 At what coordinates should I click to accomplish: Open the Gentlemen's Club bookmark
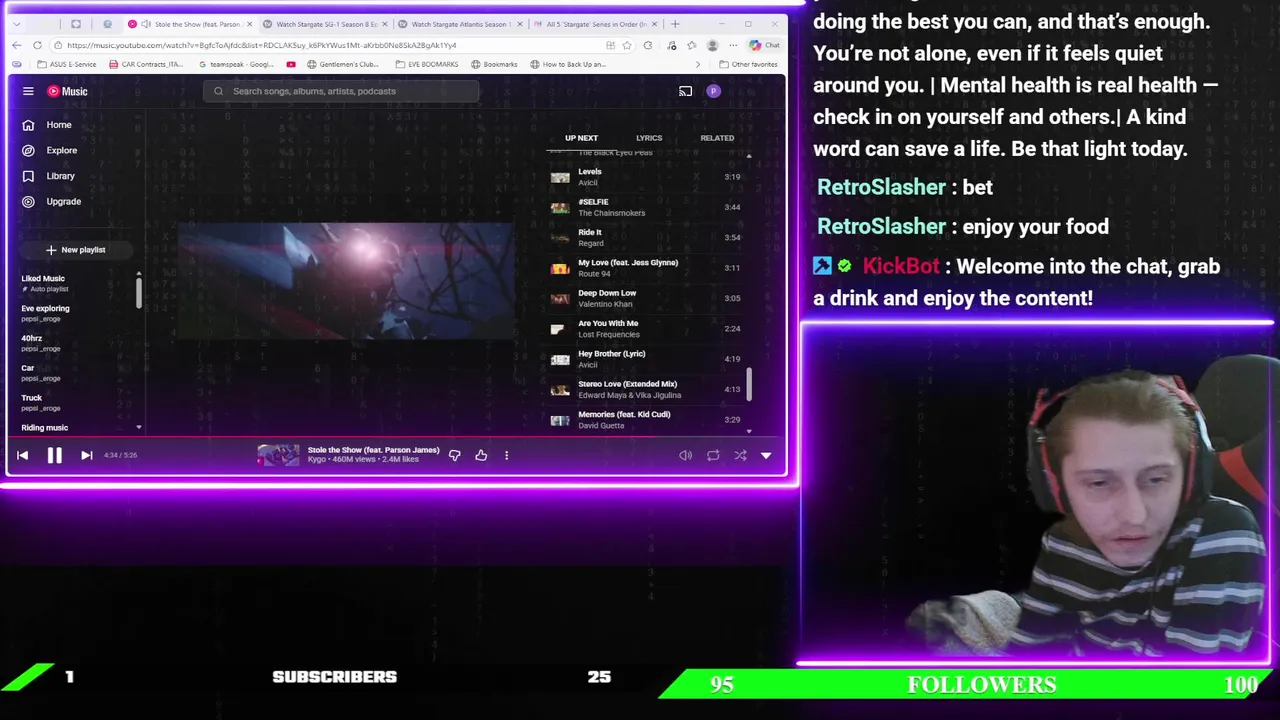pos(342,64)
